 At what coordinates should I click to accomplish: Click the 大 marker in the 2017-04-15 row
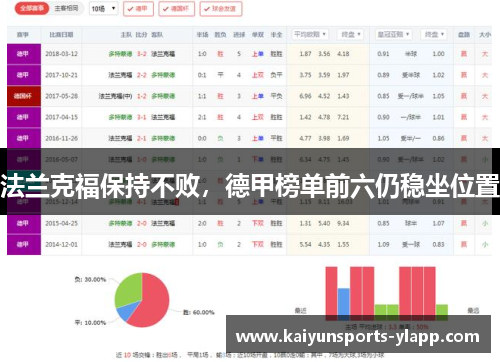point(485,117)
